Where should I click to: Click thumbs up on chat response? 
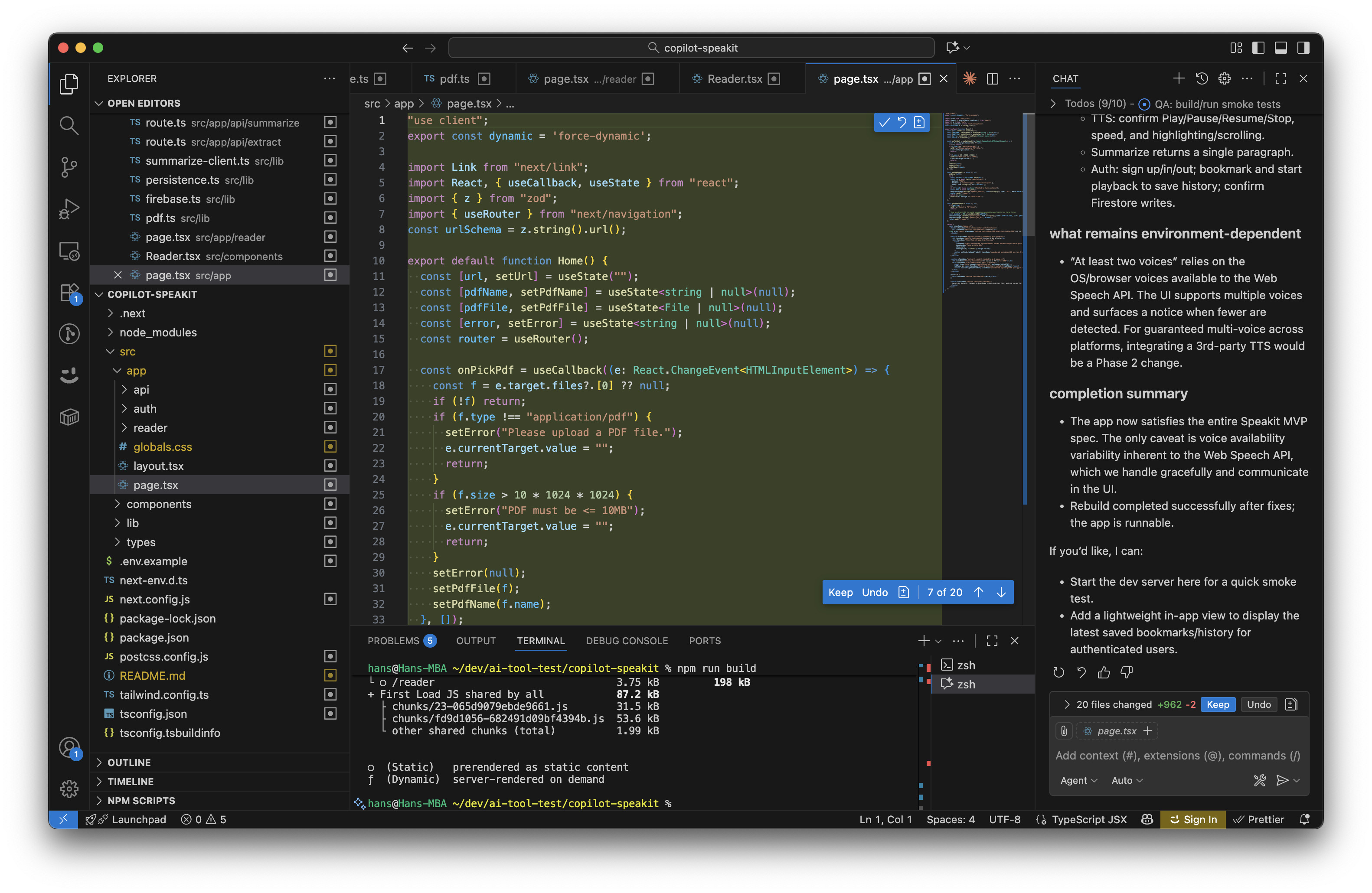(x=1103, y=672)
